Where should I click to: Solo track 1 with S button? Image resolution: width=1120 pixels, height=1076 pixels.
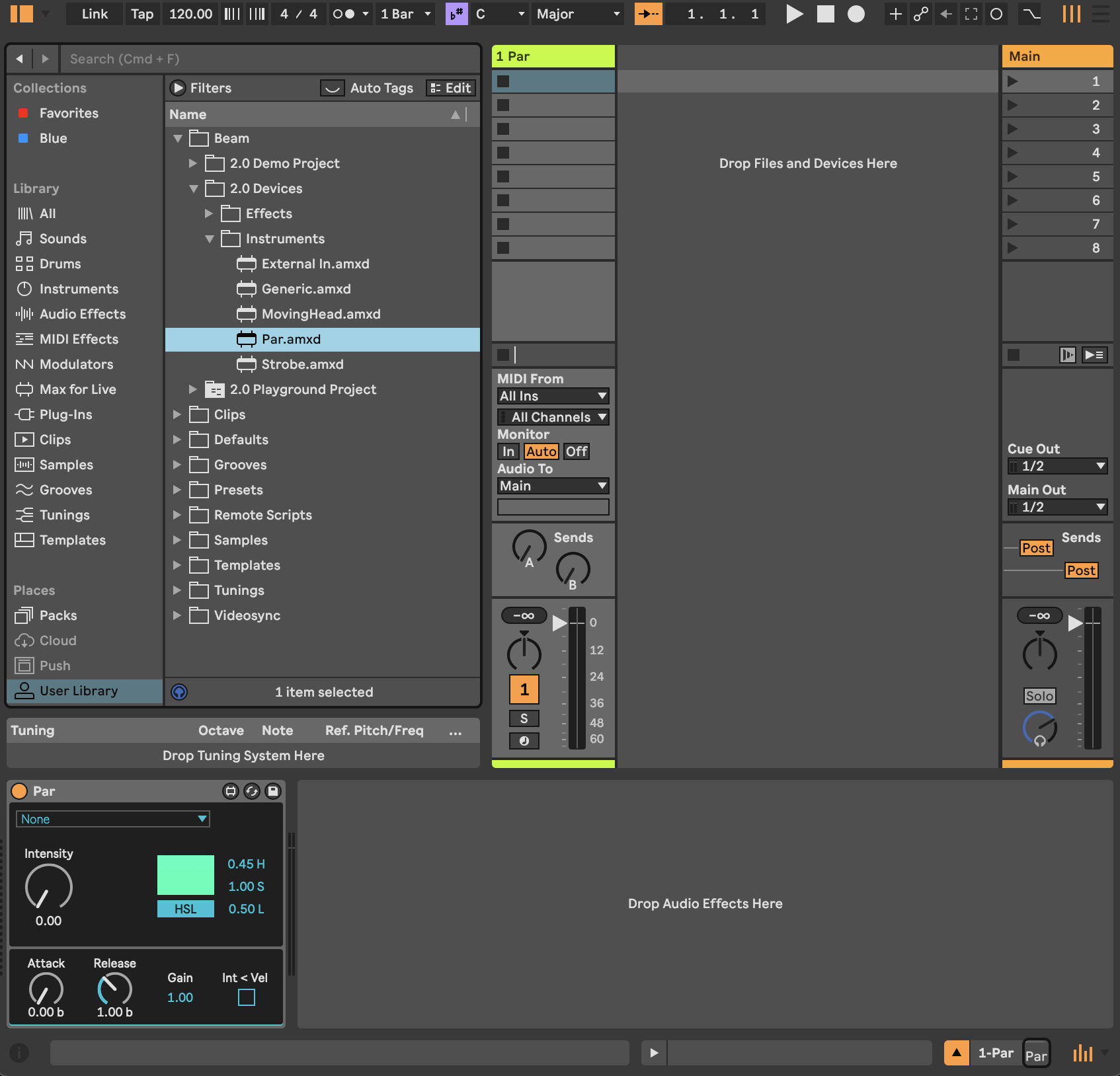pos(524,718)
